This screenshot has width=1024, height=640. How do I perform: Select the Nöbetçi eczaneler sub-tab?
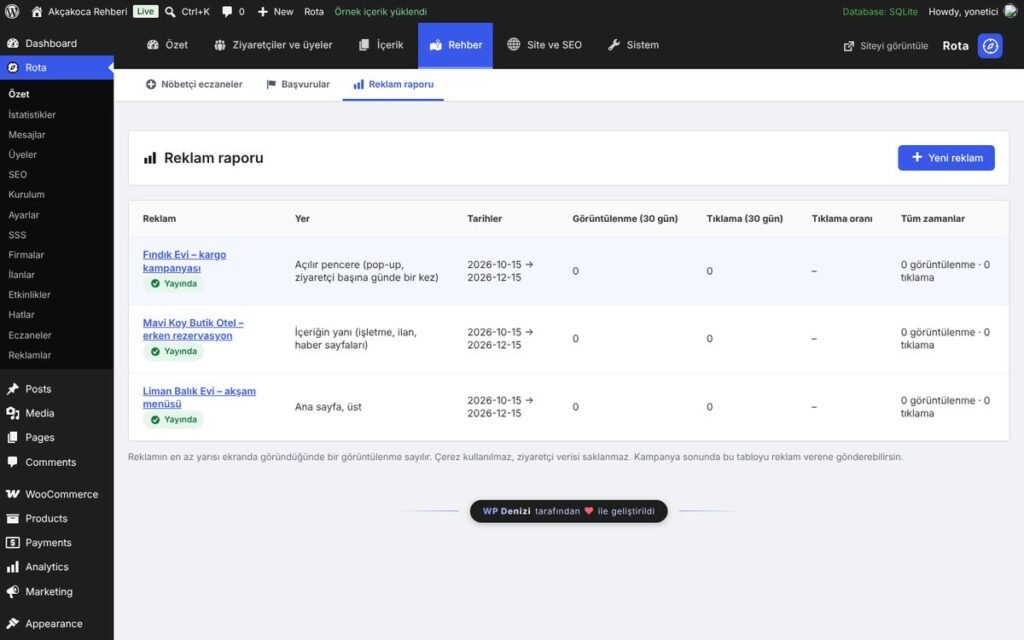tap(194, 84)
